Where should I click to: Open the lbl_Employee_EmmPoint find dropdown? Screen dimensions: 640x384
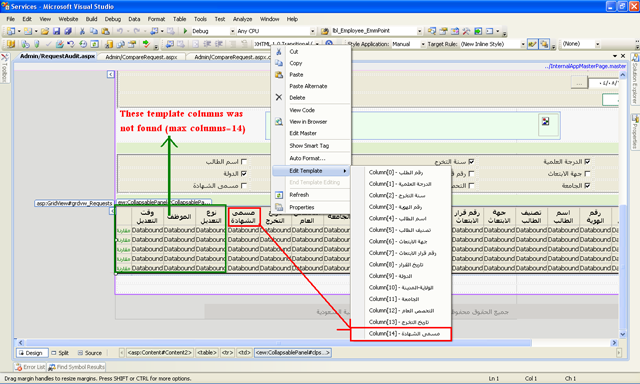click(419, 31)
